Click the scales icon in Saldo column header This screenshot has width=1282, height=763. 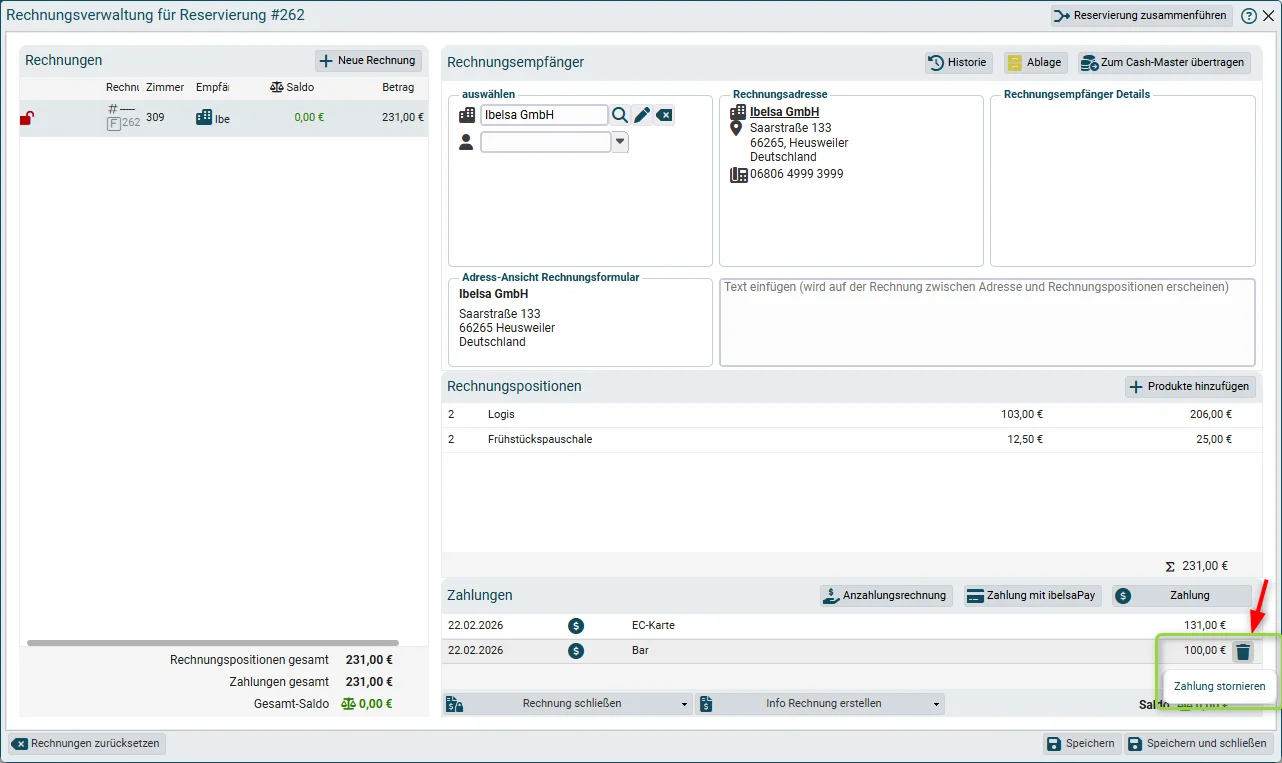tap(277, 87)
